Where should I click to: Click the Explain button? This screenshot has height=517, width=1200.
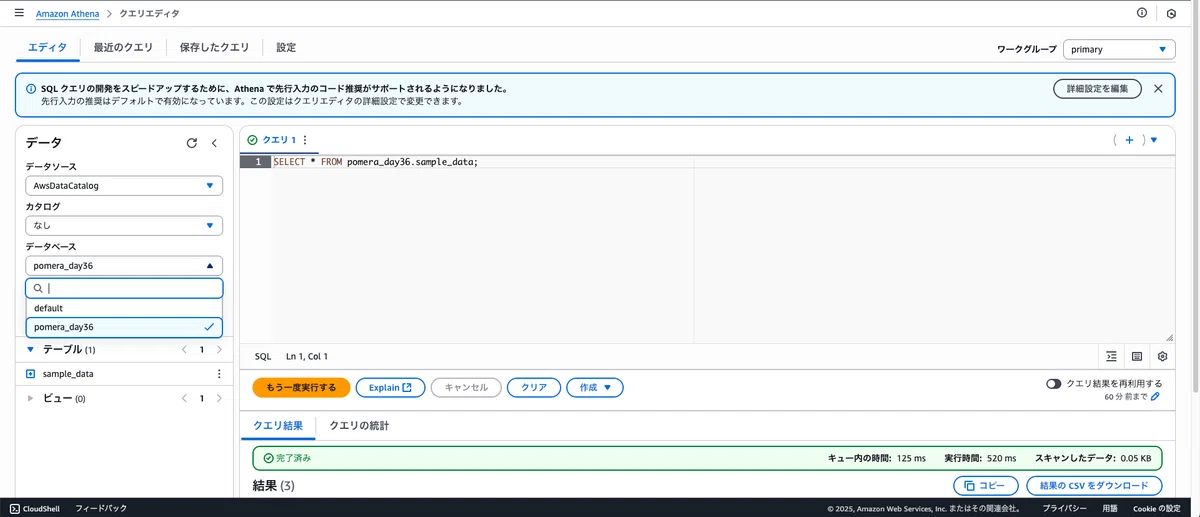(x=390, y=387)
